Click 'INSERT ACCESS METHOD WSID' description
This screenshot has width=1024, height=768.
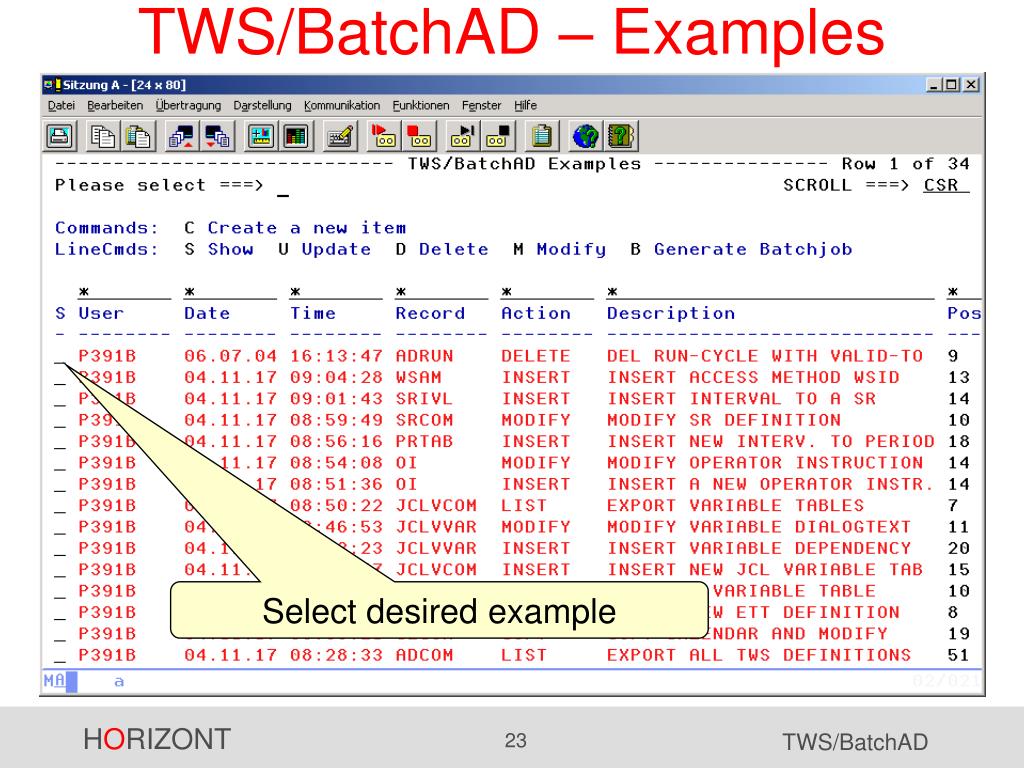pos(753,377)
